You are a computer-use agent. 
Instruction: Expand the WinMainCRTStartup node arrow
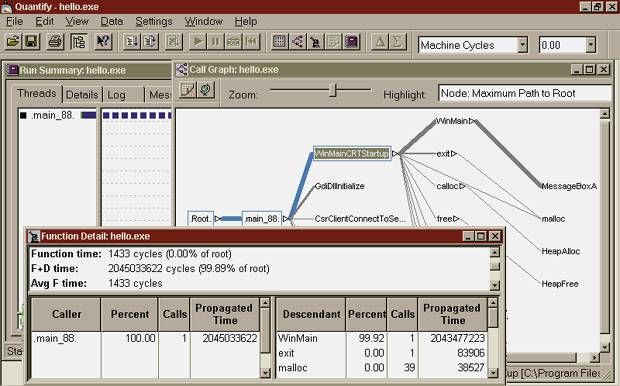(x=395, y=153)
